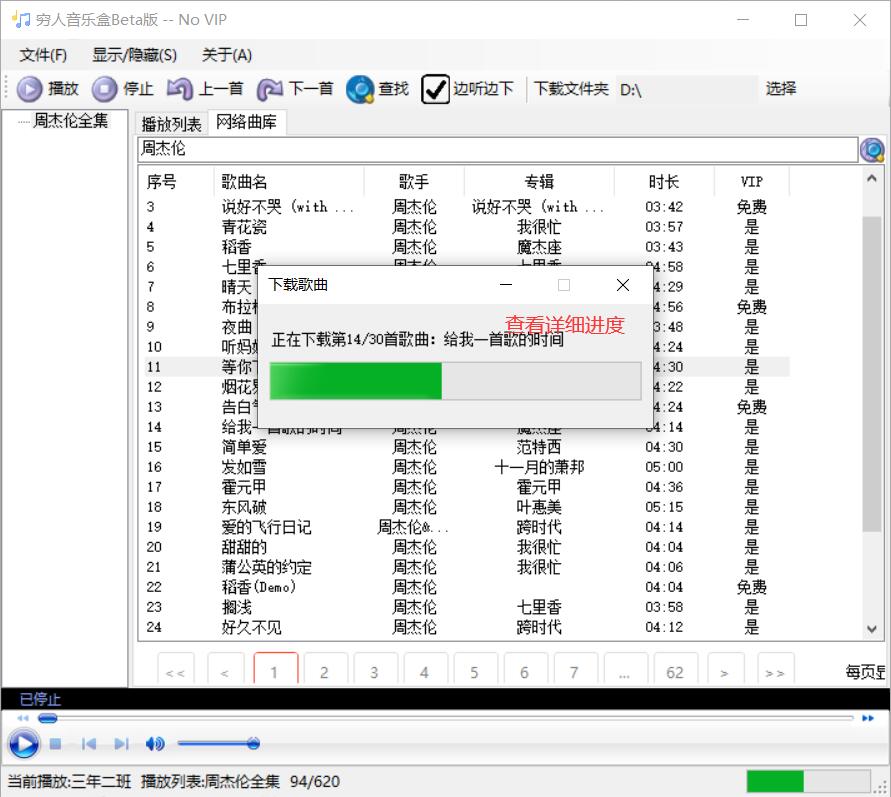Screen dimensions: 891x797
Task: Close the 下载歌曲 dialog
Action: click(623, 285)
